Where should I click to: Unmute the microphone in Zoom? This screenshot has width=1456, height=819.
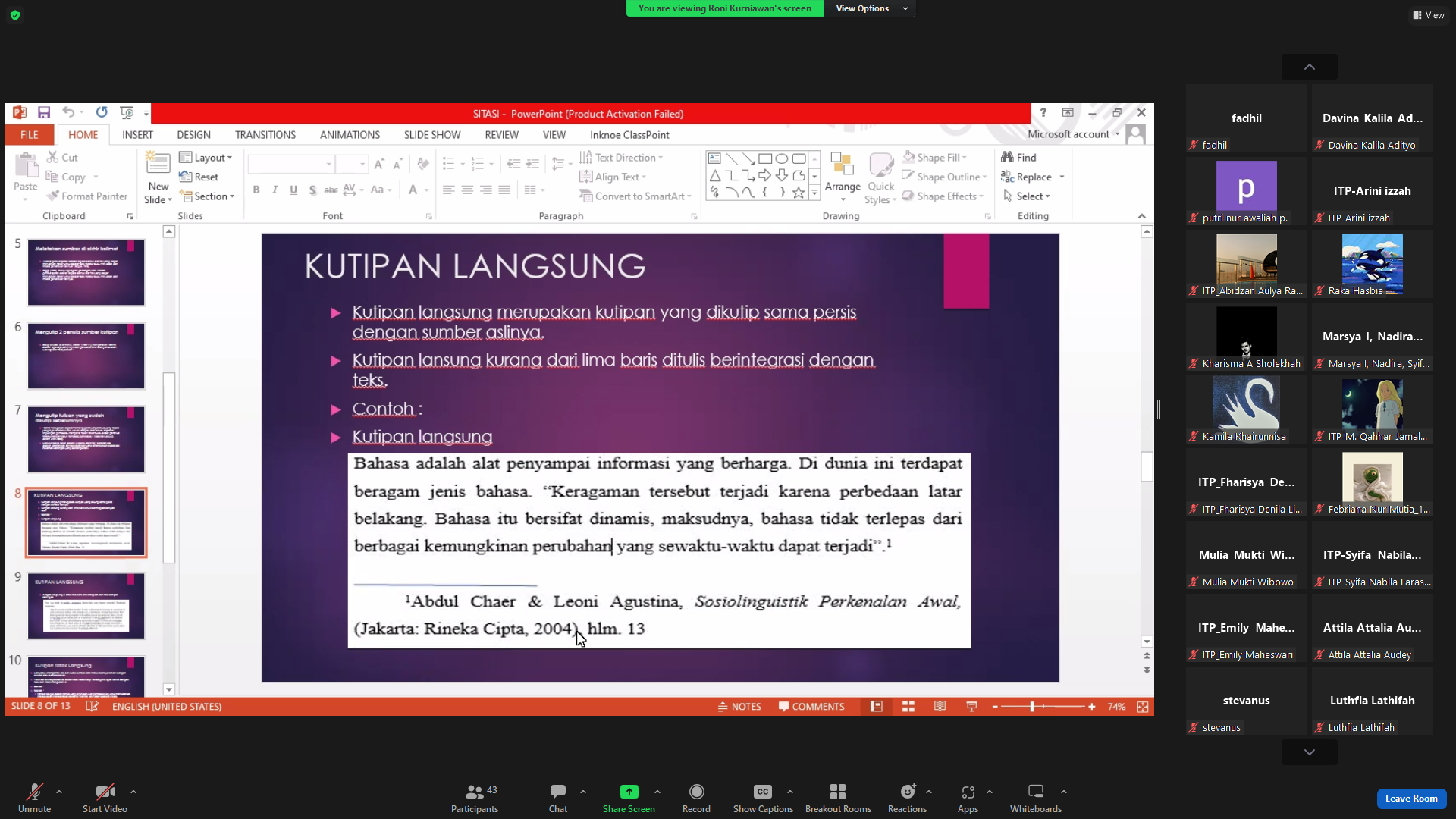coord(34,799)
